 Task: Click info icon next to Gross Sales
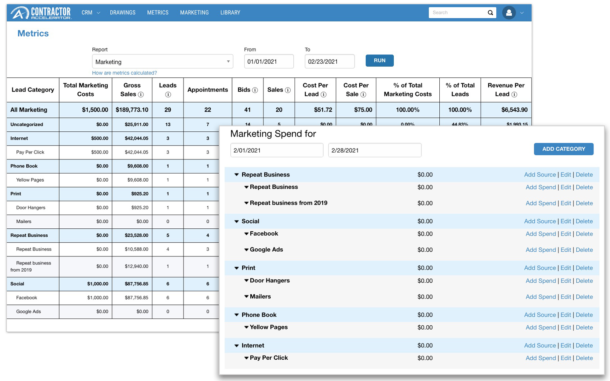tap(141, 95)
